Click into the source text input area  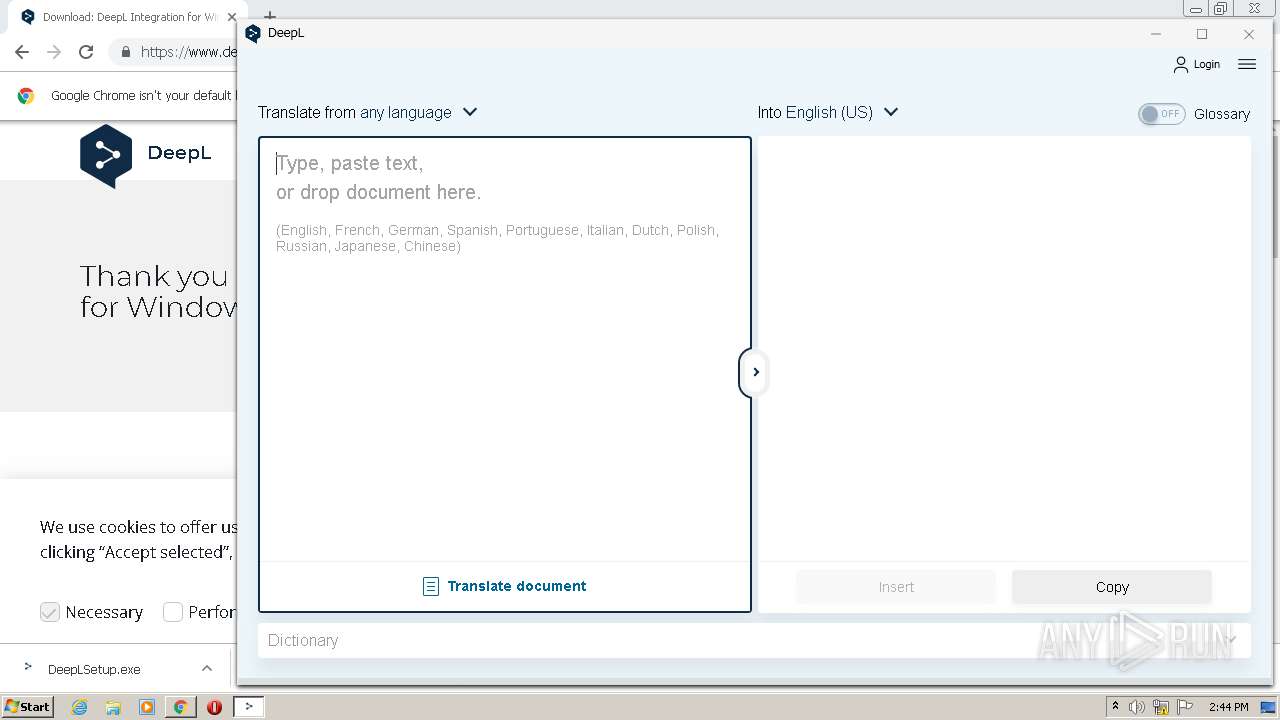point(505,350)
